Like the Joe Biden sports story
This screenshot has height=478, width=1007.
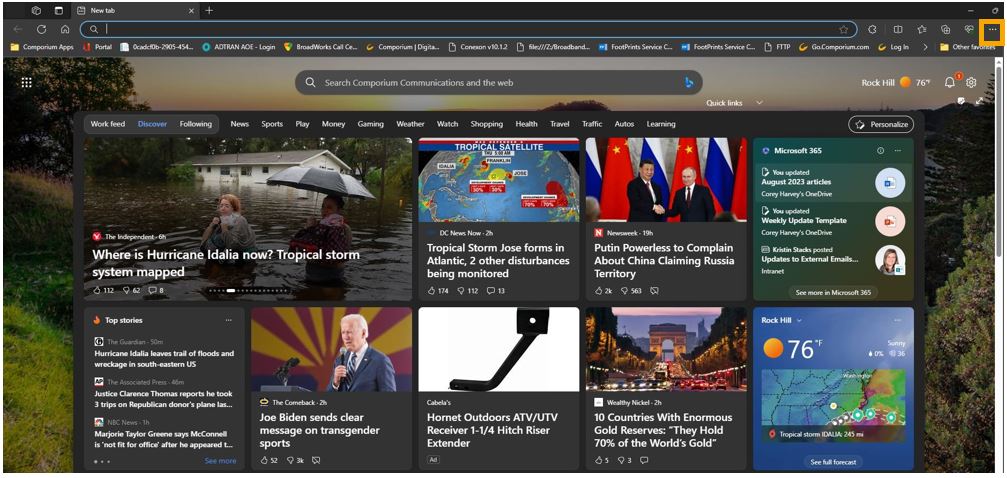coord(264,460)
